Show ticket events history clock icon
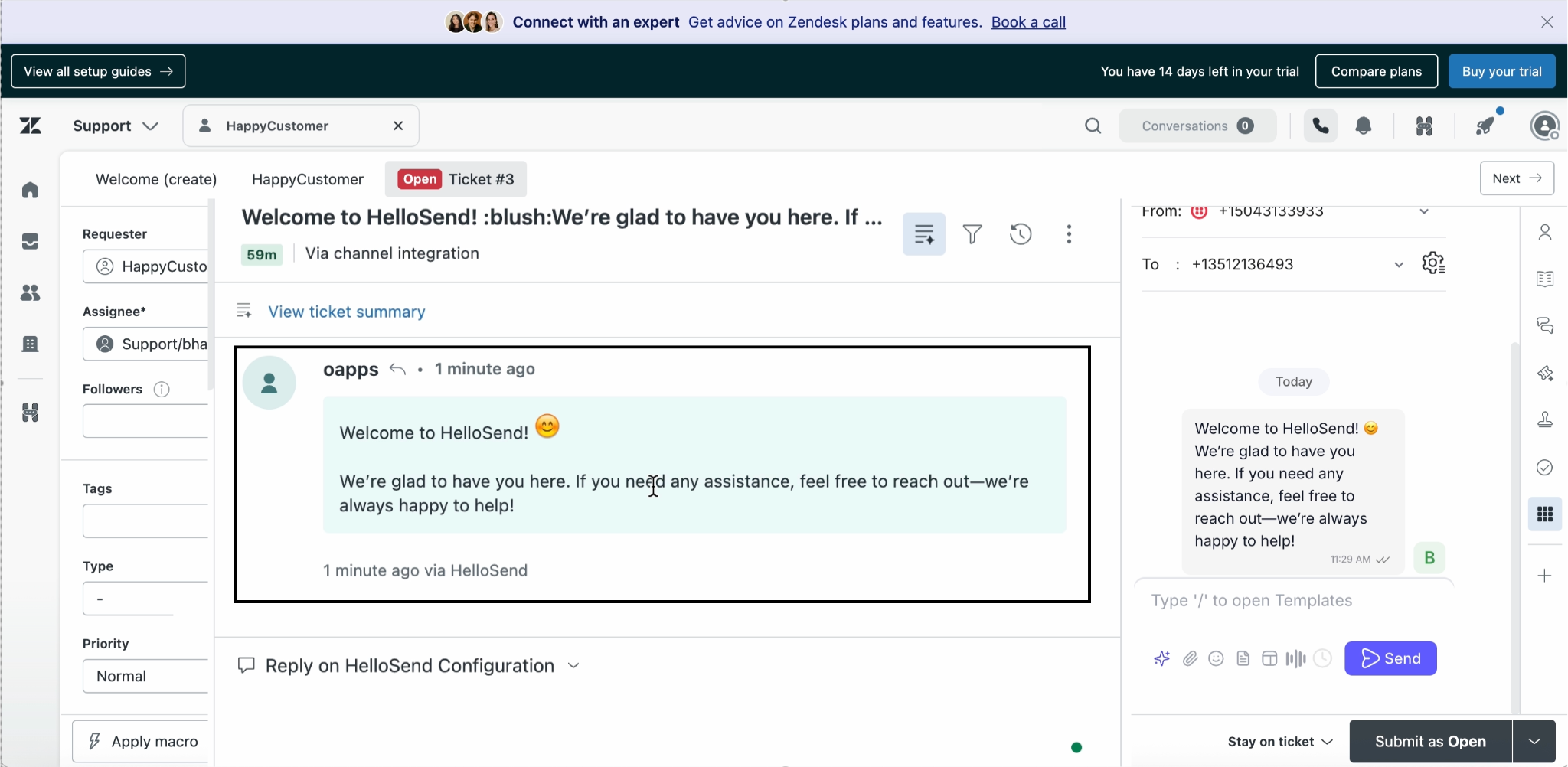 (x=1021, y=233)
